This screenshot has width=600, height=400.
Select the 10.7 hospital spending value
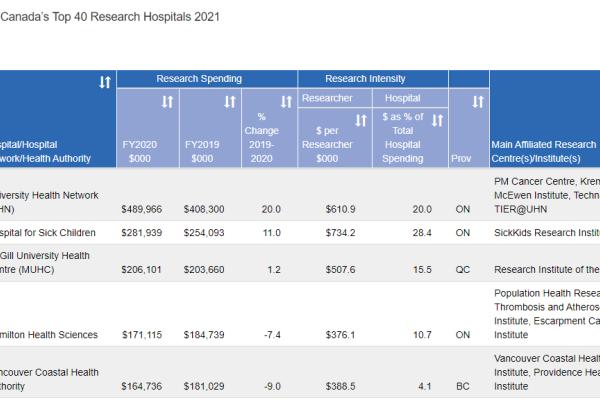point(422,335)
